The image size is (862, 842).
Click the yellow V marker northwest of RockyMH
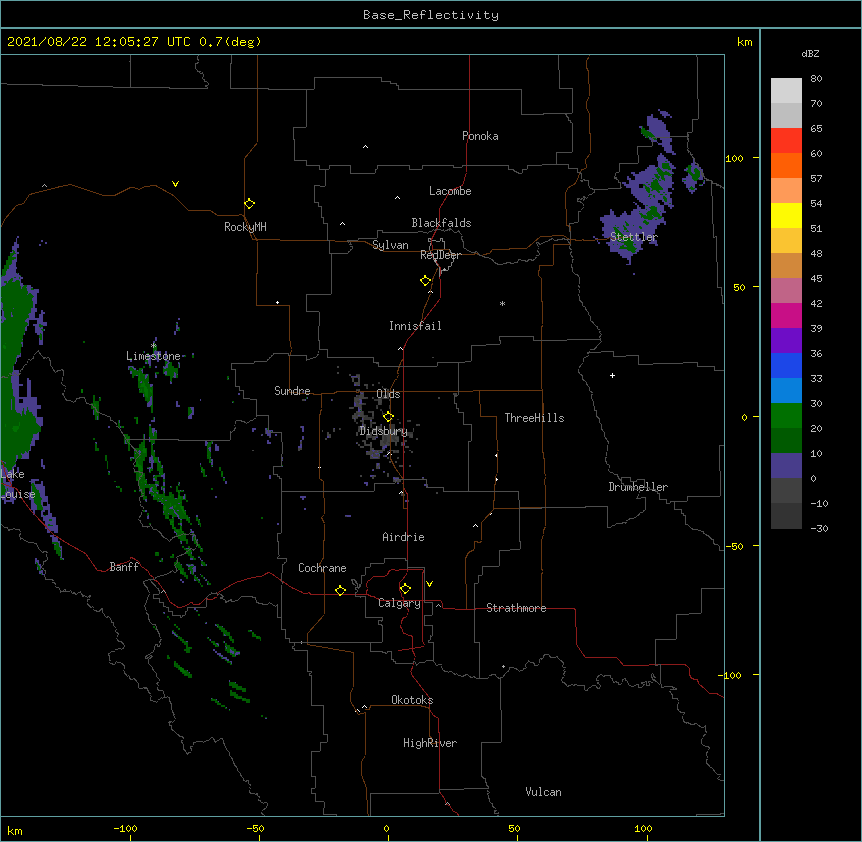tap(175, 184)
